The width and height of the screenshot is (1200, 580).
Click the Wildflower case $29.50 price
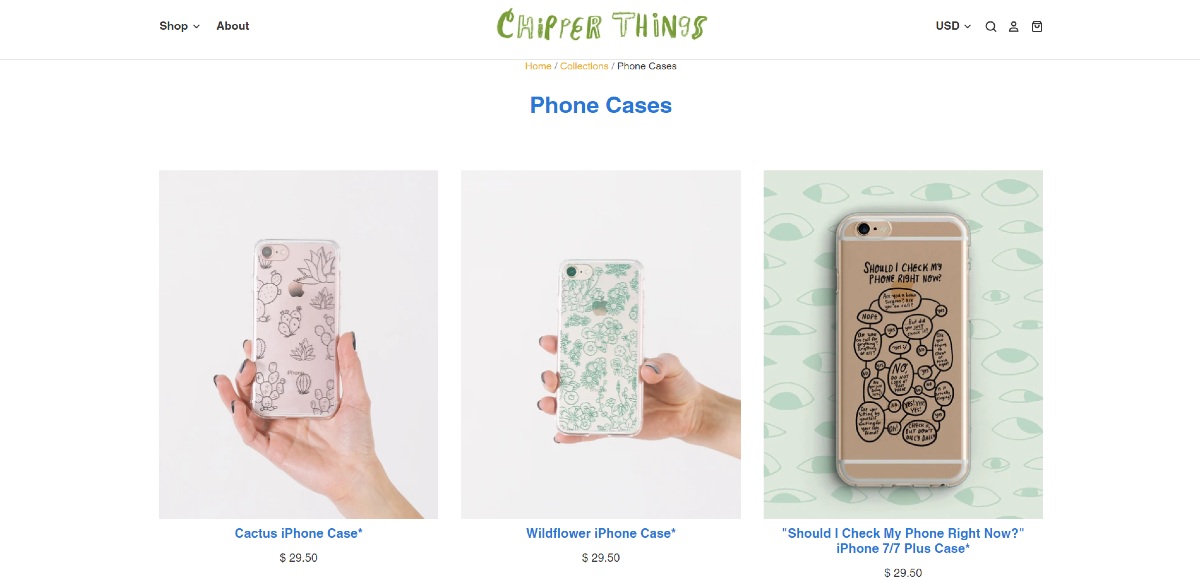601,558
